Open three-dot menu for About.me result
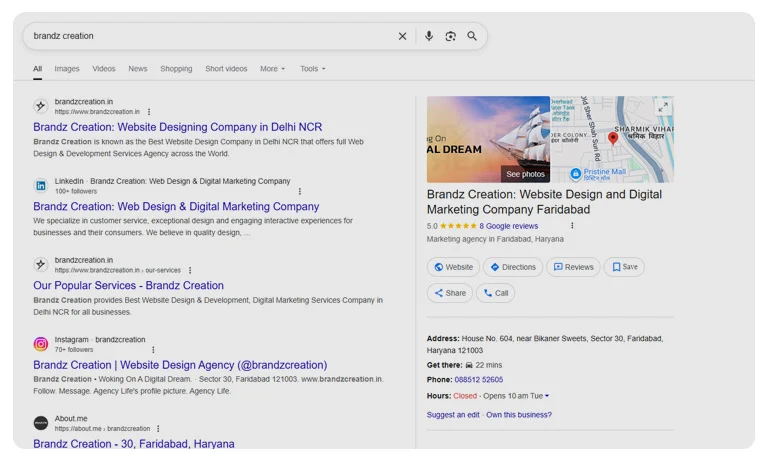This screenshot has width=768, height=461. click(158, 429)
